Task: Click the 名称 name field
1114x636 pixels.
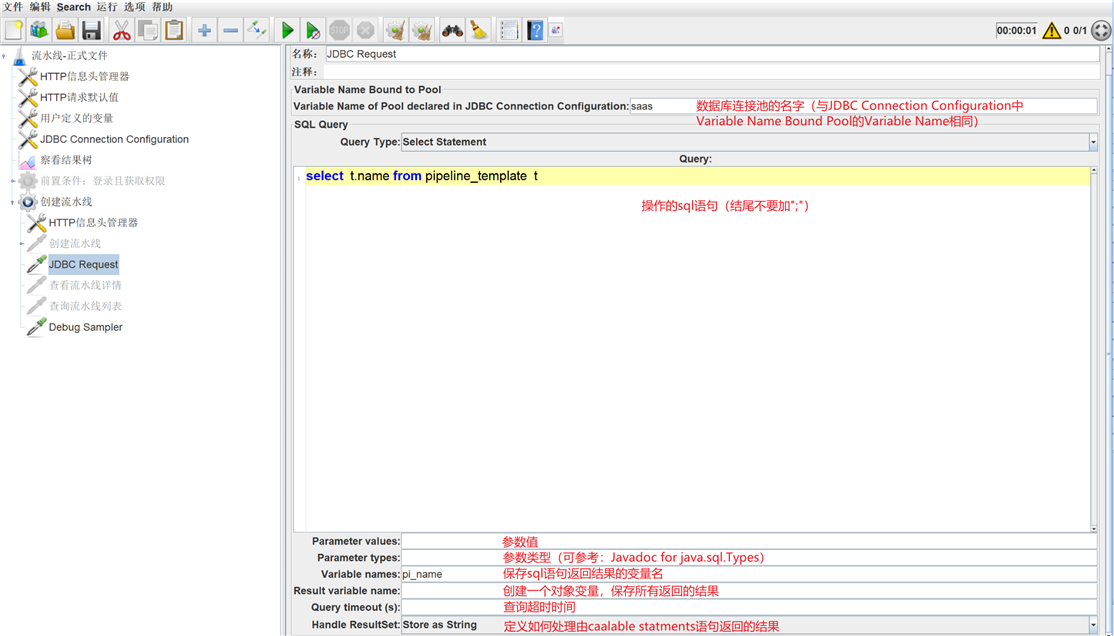Action: 712,54
